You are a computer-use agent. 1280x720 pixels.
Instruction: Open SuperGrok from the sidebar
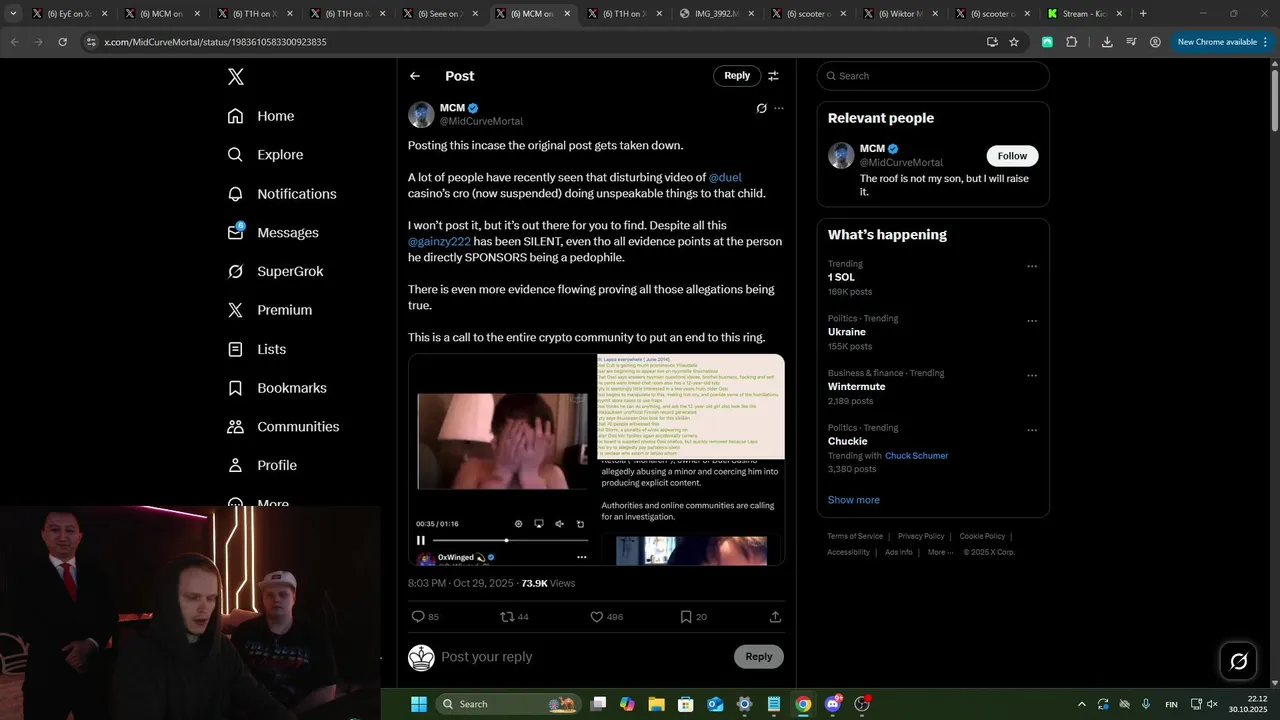(x=275, y=271)
